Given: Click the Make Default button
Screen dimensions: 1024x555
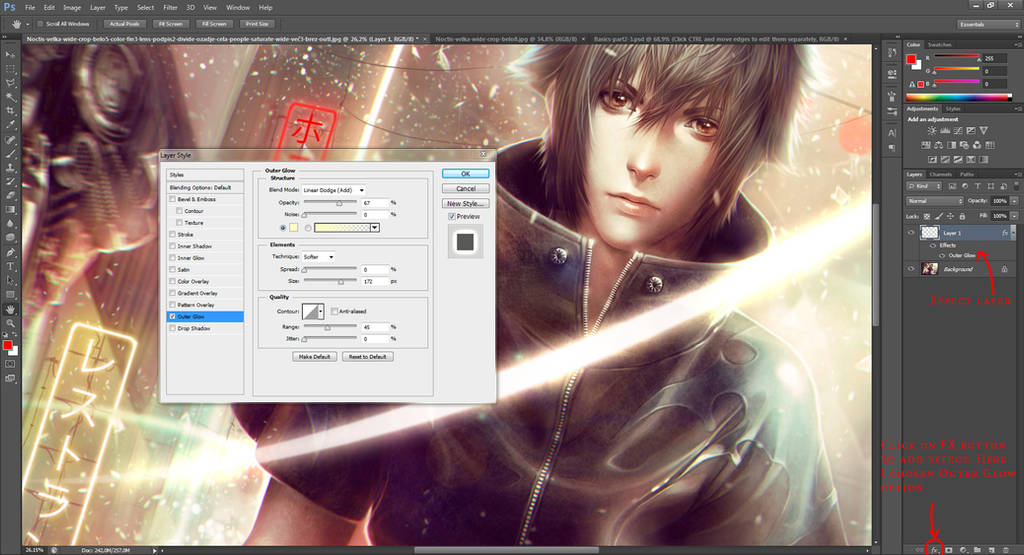Looking at the screenshot, I should (315, 357).
